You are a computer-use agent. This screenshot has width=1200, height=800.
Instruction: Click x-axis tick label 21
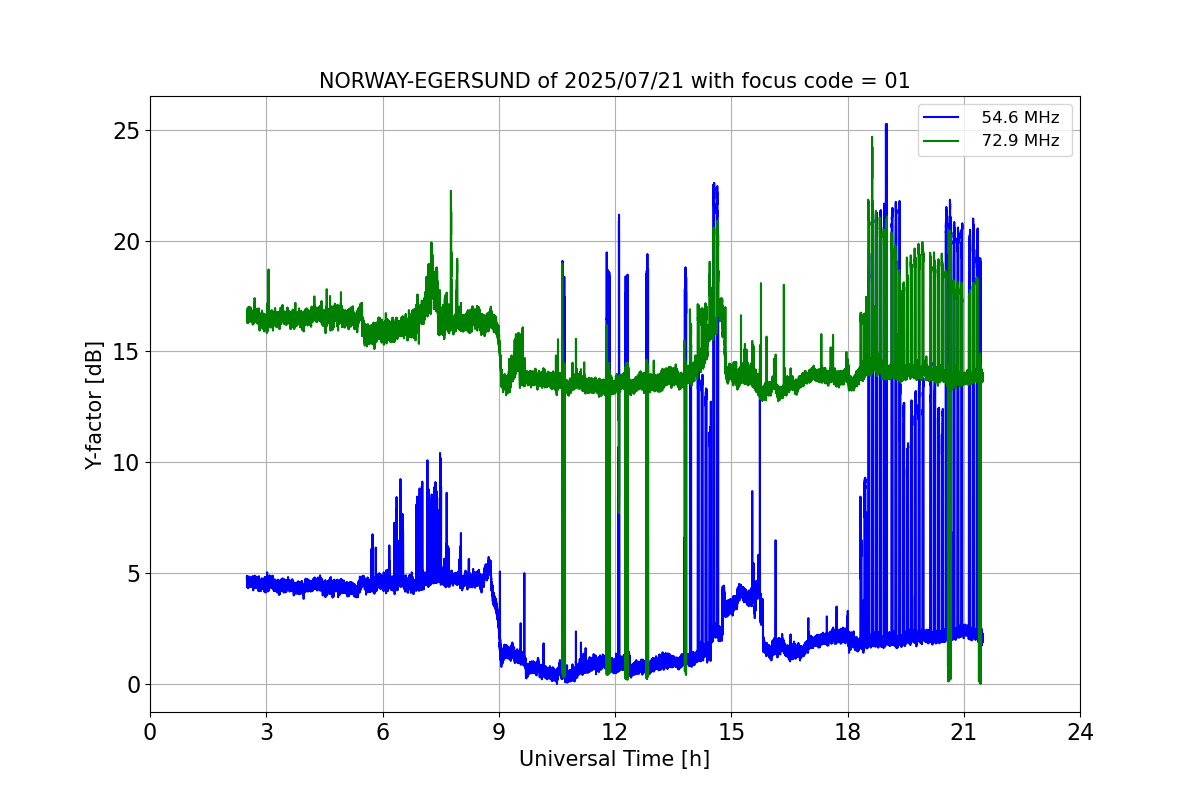[963, 731]
